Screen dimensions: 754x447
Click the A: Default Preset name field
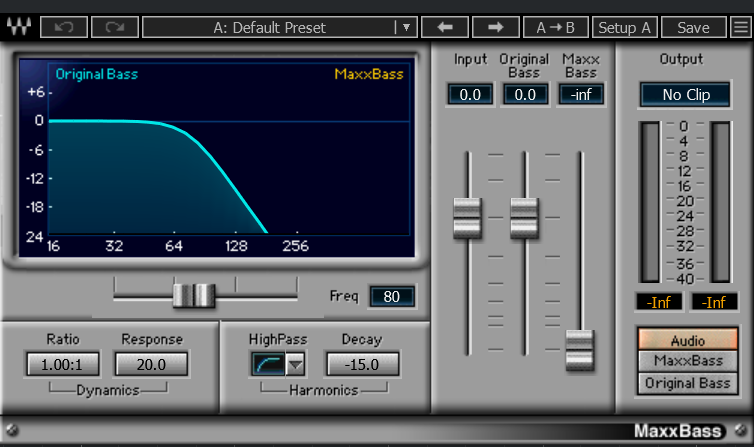tap(269, 27)
